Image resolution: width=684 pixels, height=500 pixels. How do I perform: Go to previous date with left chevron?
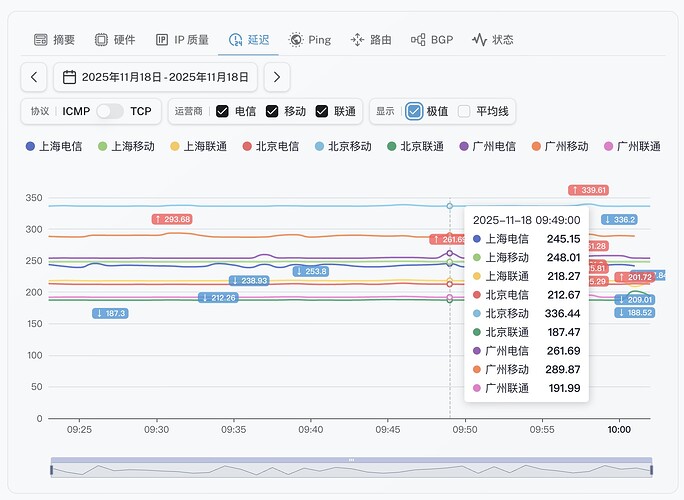34,77
